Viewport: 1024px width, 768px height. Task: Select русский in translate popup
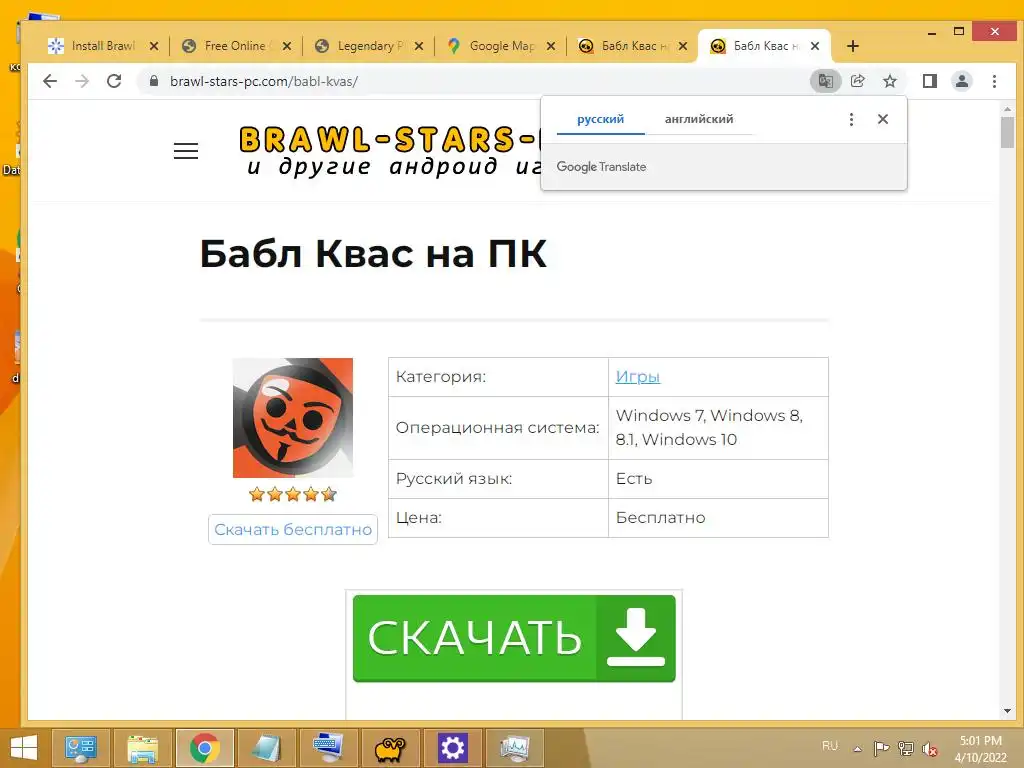600,119
